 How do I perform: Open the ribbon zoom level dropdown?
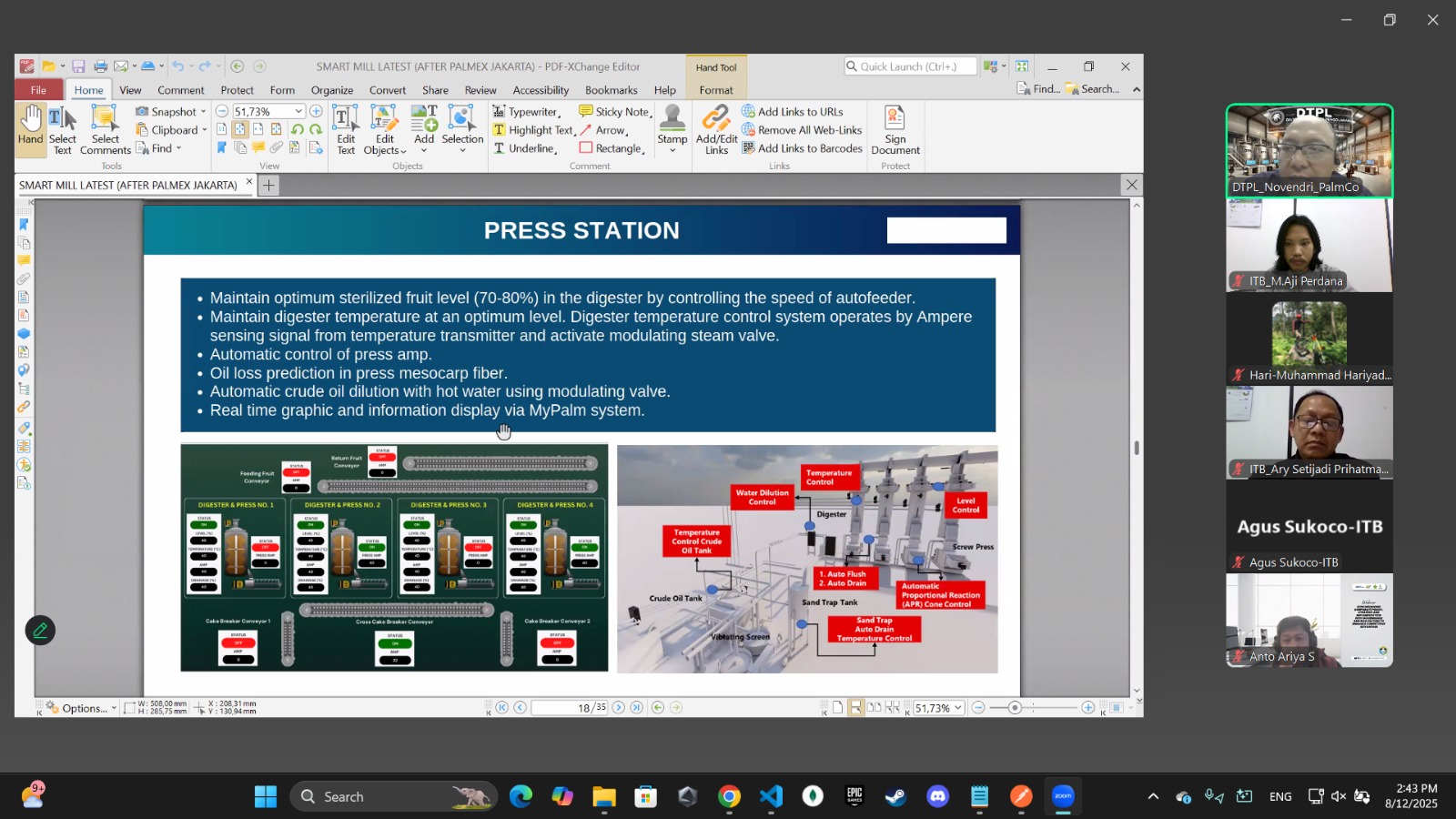pos(298,111)
